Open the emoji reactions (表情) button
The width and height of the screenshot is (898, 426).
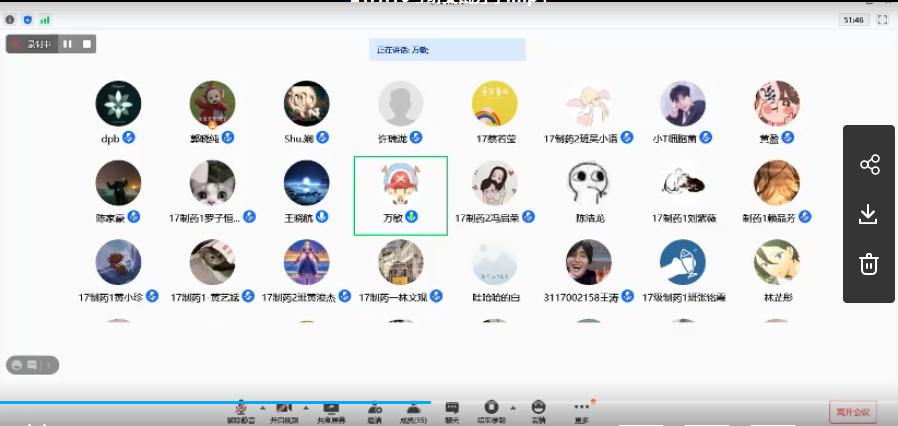click(x=538, y=411)
